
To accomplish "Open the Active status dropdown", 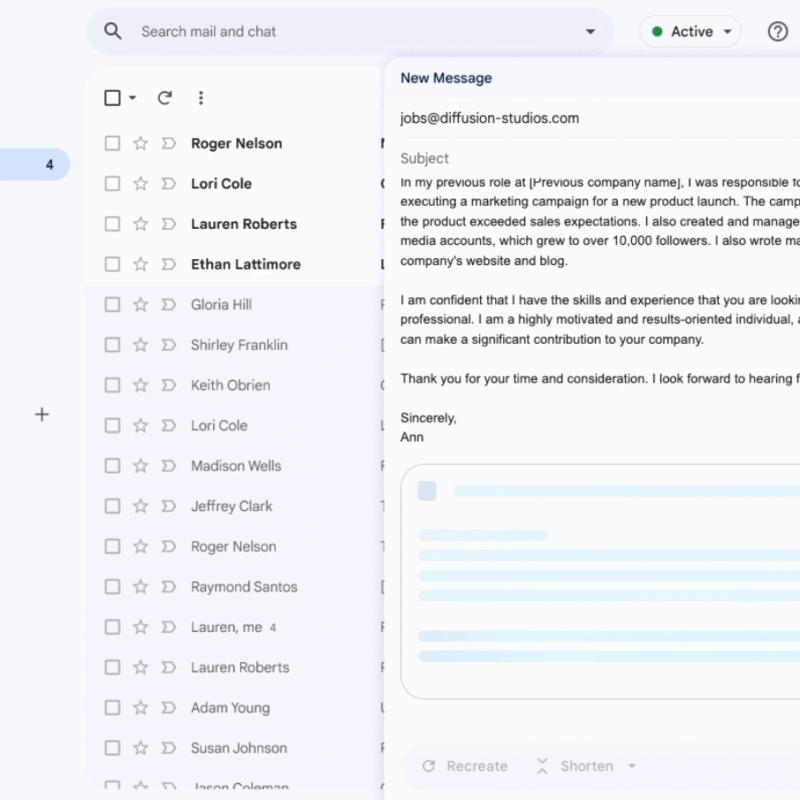I will [x=690, y=32].
